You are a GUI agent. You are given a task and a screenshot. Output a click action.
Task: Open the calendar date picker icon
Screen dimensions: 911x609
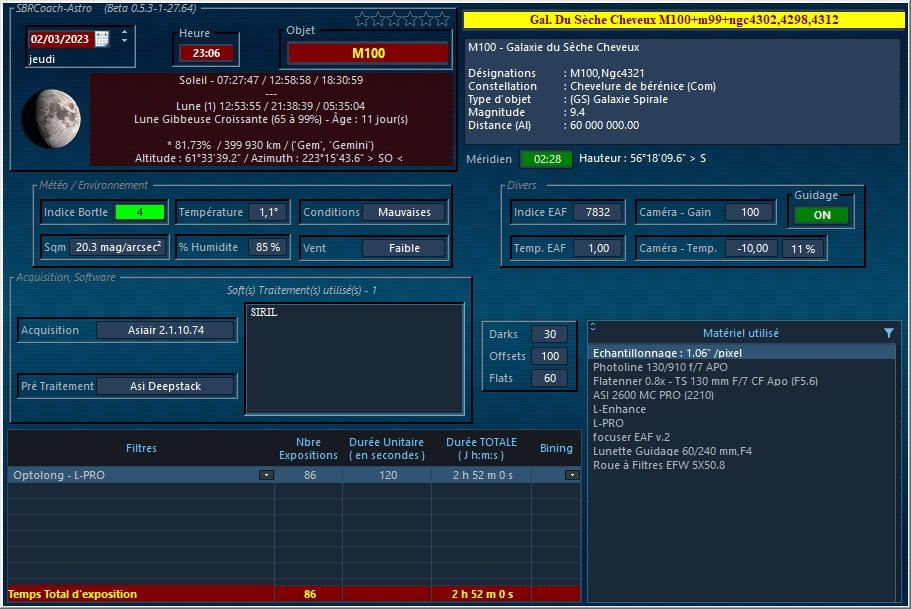(x=103, y=39)
